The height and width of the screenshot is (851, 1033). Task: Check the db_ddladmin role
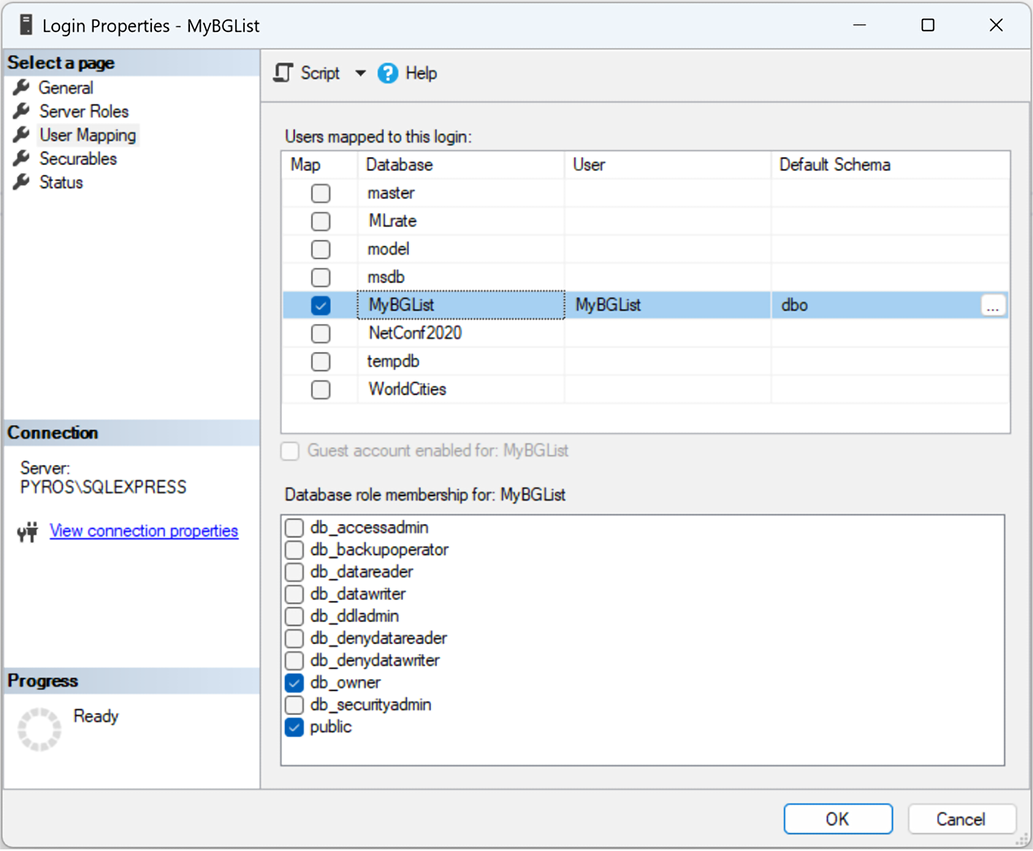coord(294,617)
